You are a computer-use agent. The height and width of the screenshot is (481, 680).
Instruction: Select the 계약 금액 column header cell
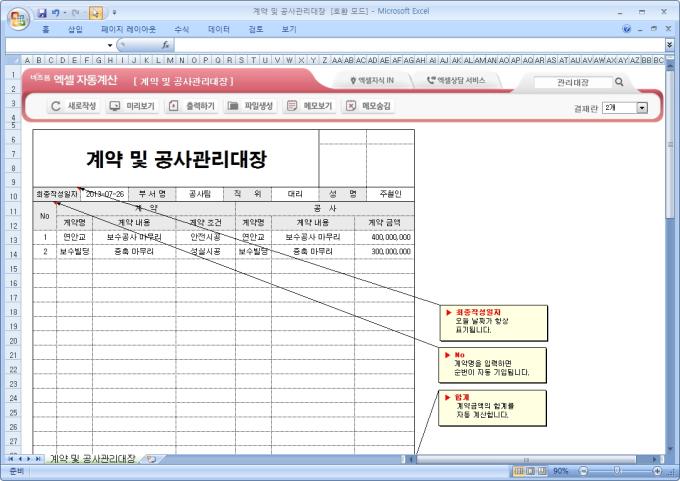(384, 223)
